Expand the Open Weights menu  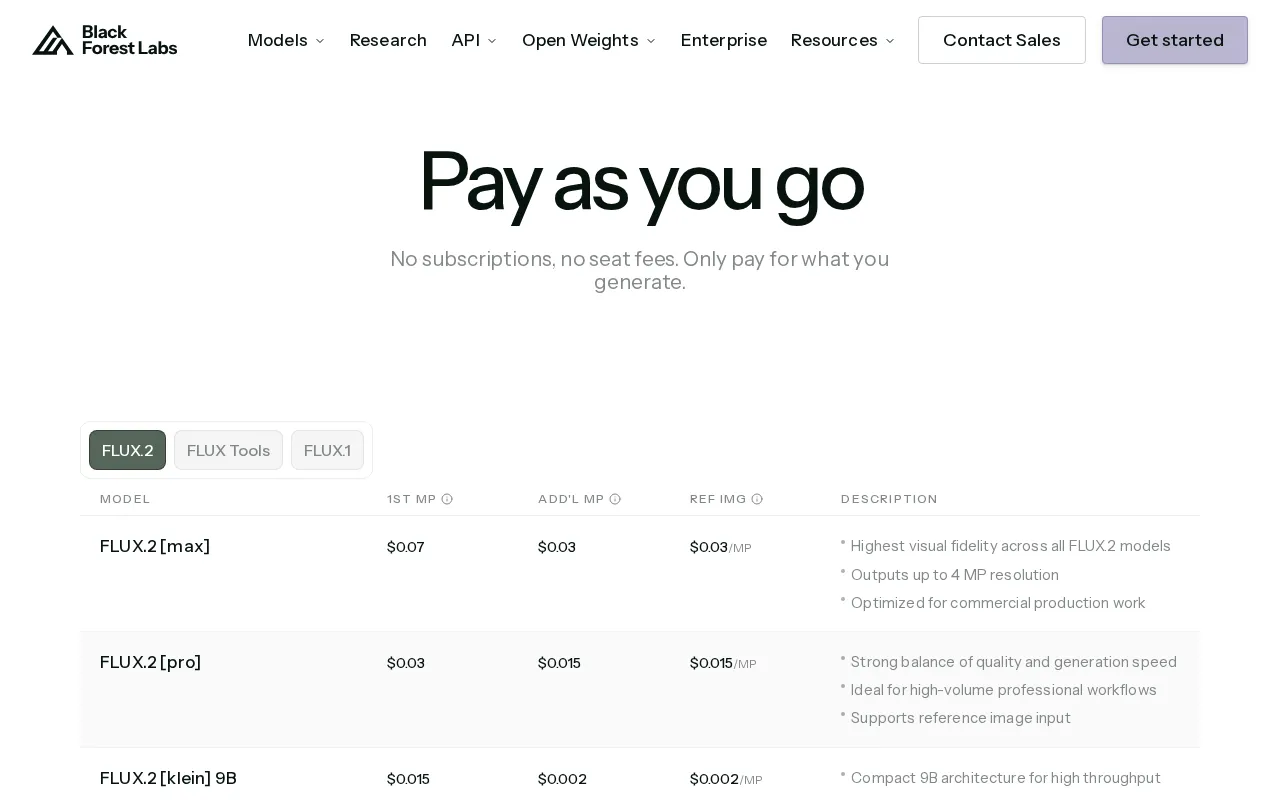[x=589, y=40]
